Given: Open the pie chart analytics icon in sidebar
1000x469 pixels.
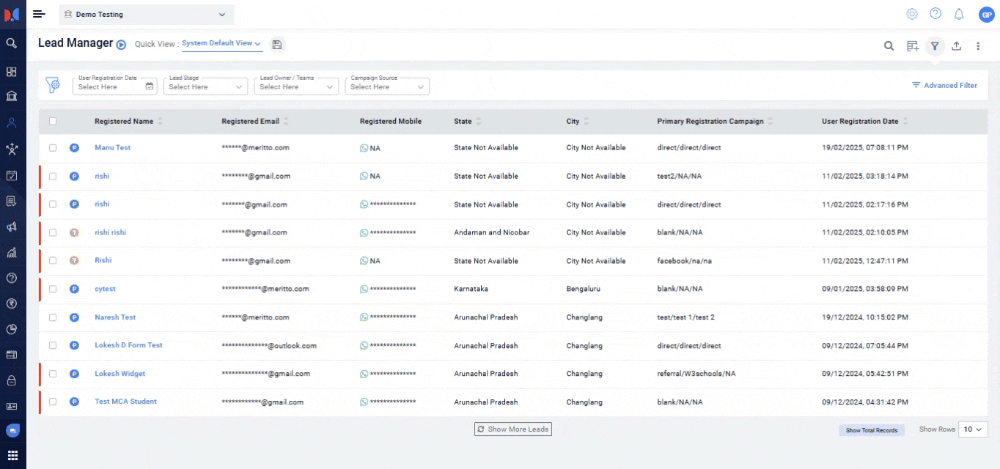Looking at the screenshot, I should coord(11,329).
